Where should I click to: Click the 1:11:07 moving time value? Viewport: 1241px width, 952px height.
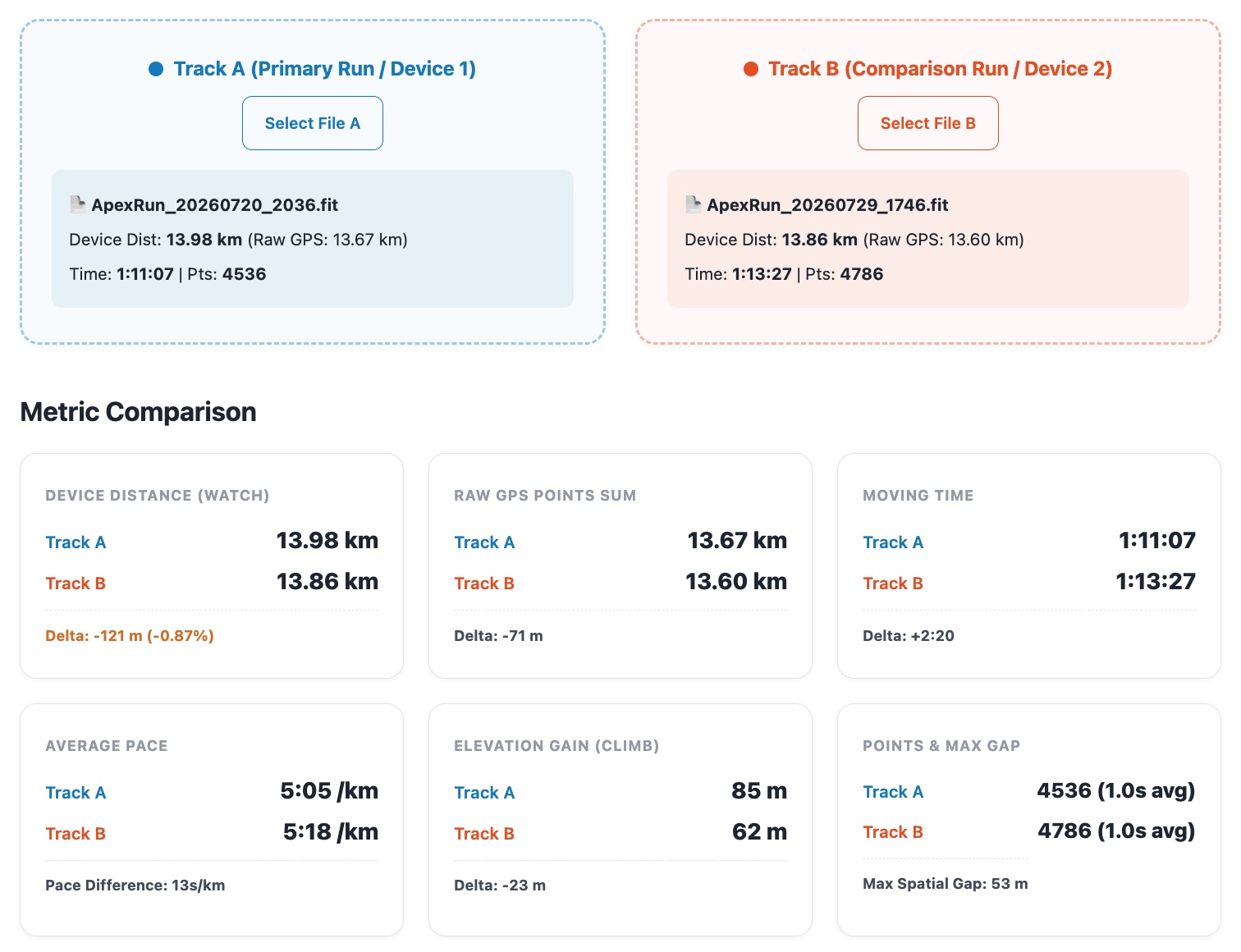click(1156, 541)
